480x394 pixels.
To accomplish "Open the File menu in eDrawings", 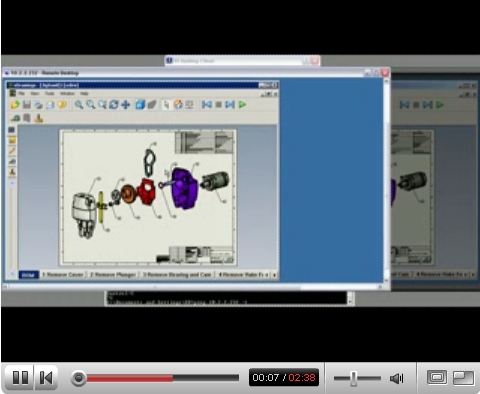I will tap(22, 94).
